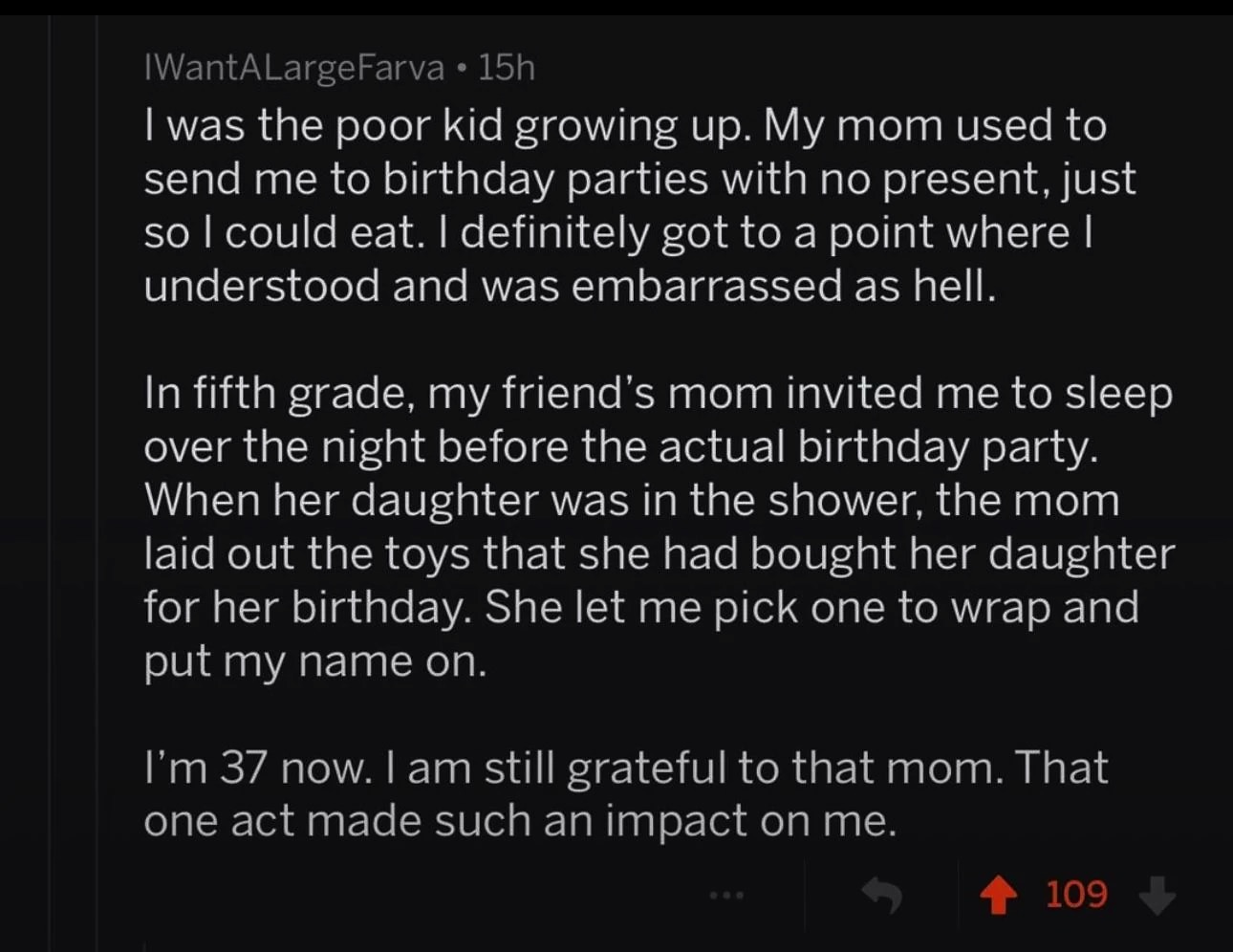Tap the line 'one act made such an impact on me.'
The image size is (1233, 952).
pos(521,822)
